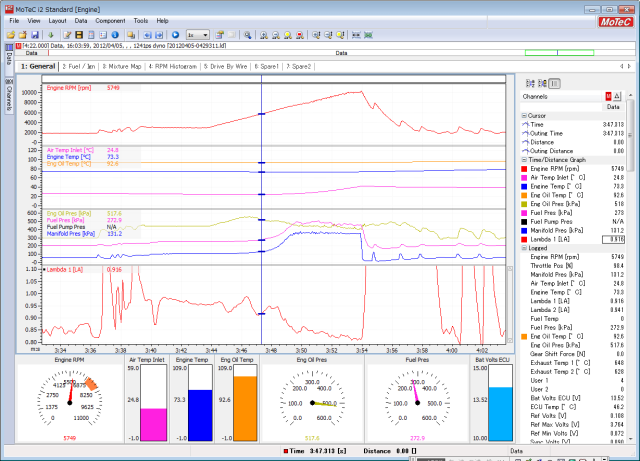Click the green horizontal scale fit icon

coord(368,35)
